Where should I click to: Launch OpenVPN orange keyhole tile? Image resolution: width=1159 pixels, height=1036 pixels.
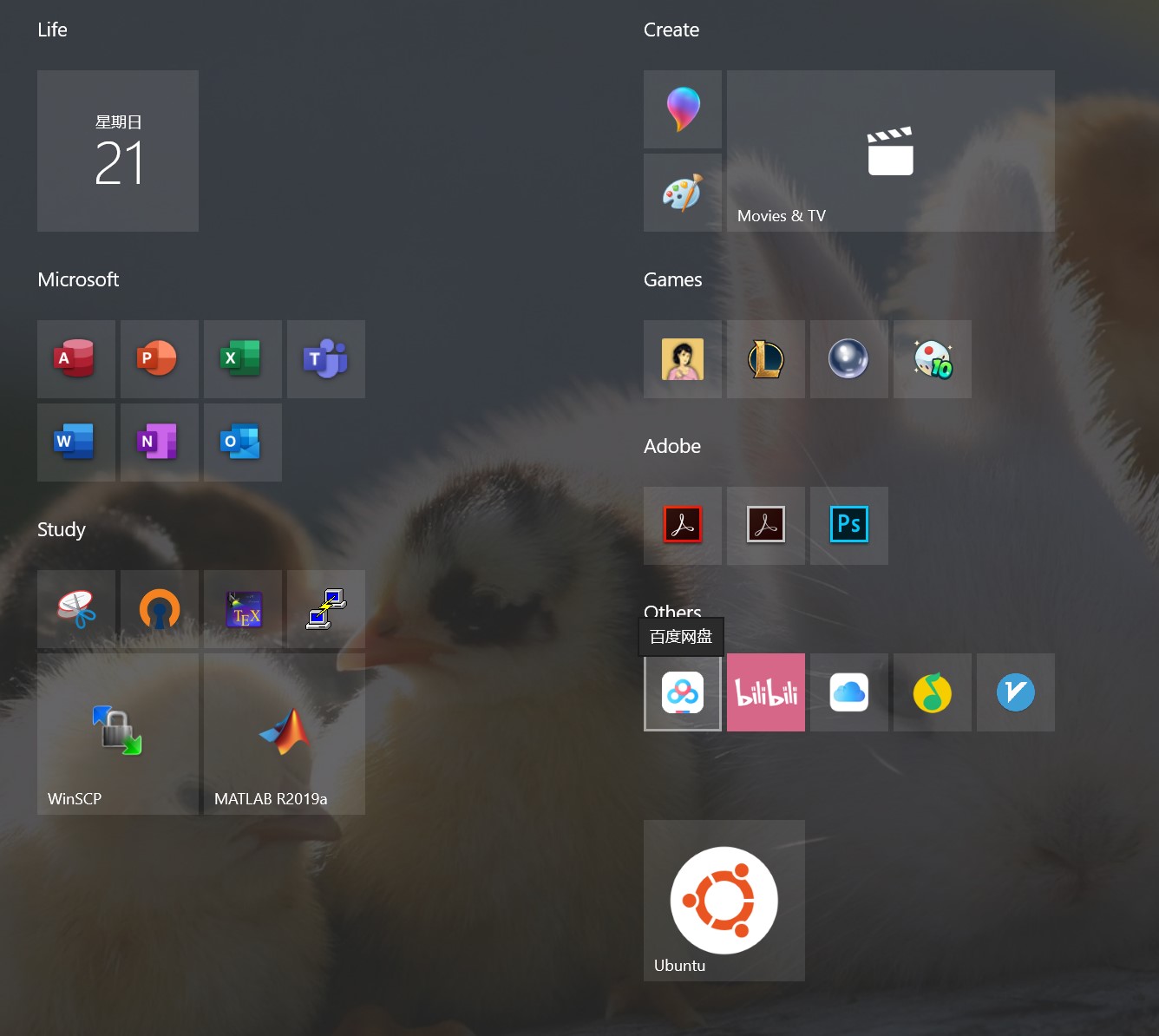[x=160, y=609]
